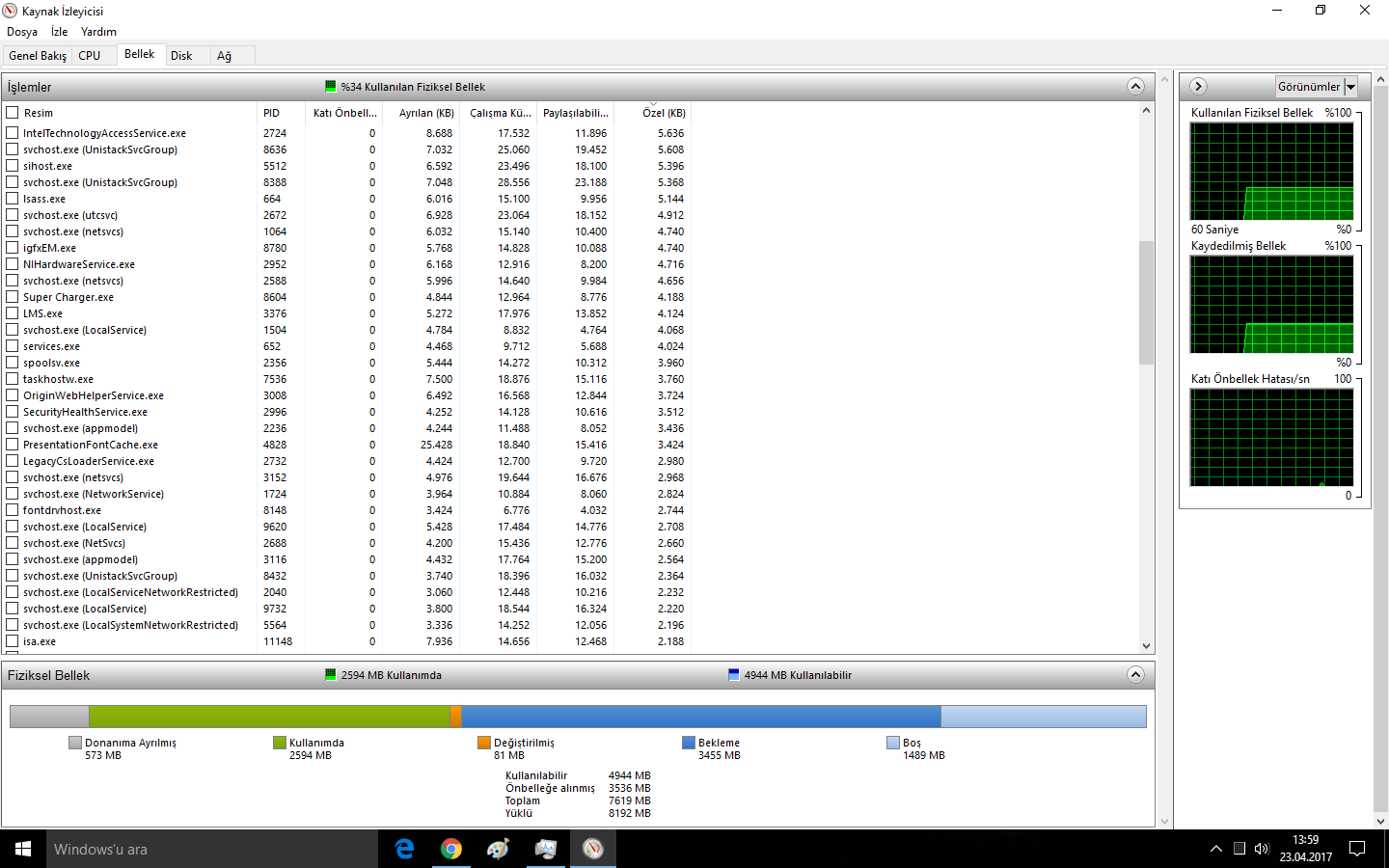Click the green physical memory usage indicator
Viewport: 1389px width, 868px height.
pos(331,87)
